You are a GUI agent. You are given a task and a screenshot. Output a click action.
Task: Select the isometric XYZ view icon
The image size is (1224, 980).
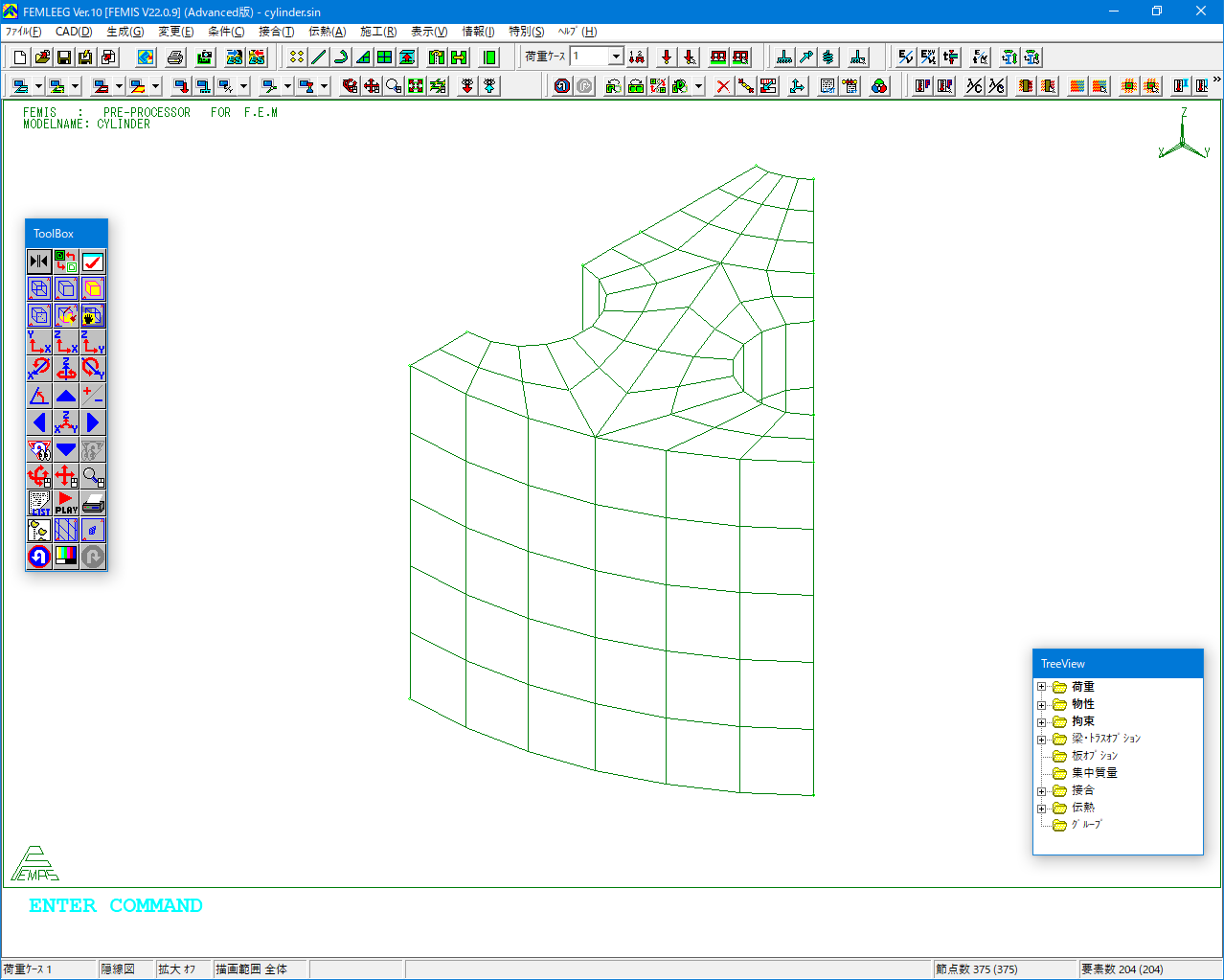coord(66,422)
